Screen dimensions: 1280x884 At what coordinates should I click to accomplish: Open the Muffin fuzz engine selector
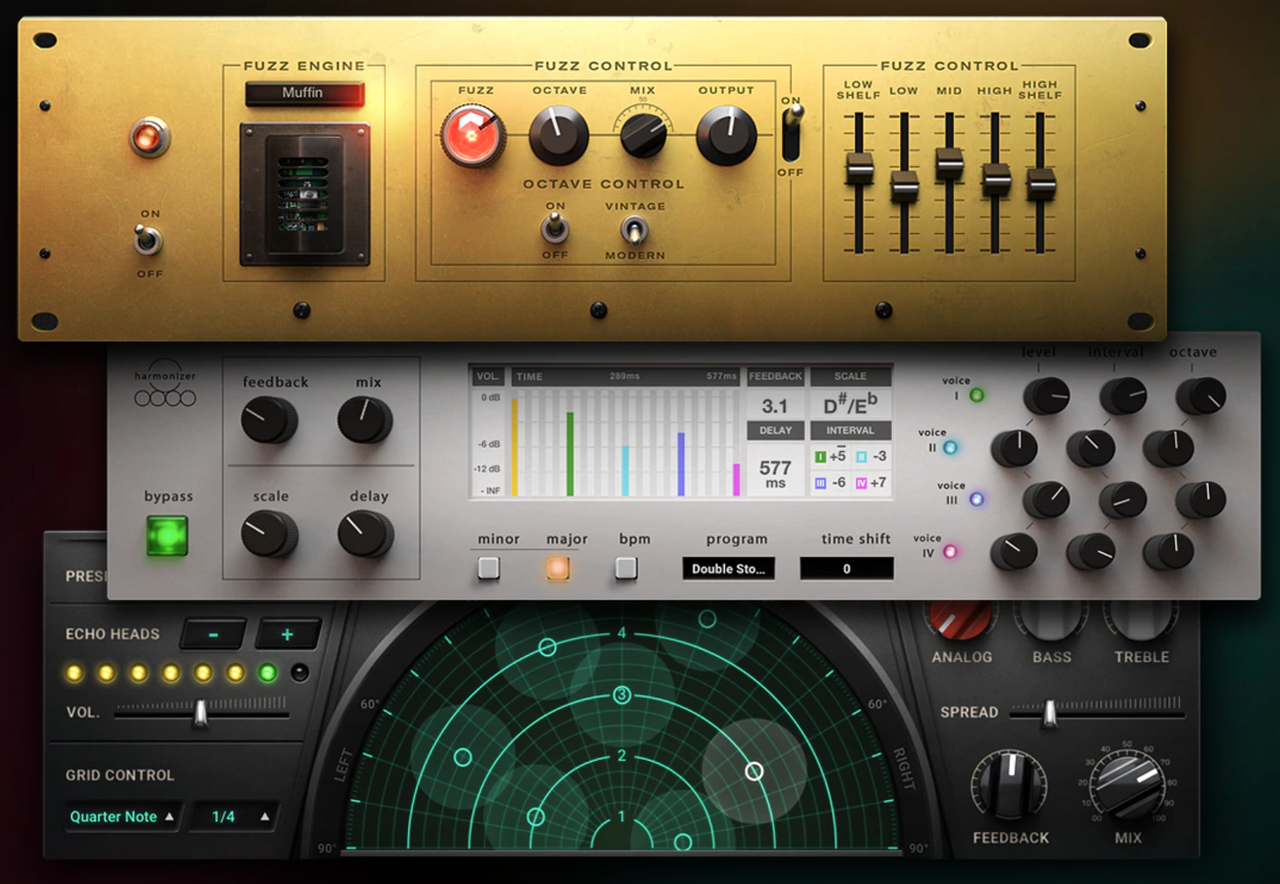coord(304,93)
